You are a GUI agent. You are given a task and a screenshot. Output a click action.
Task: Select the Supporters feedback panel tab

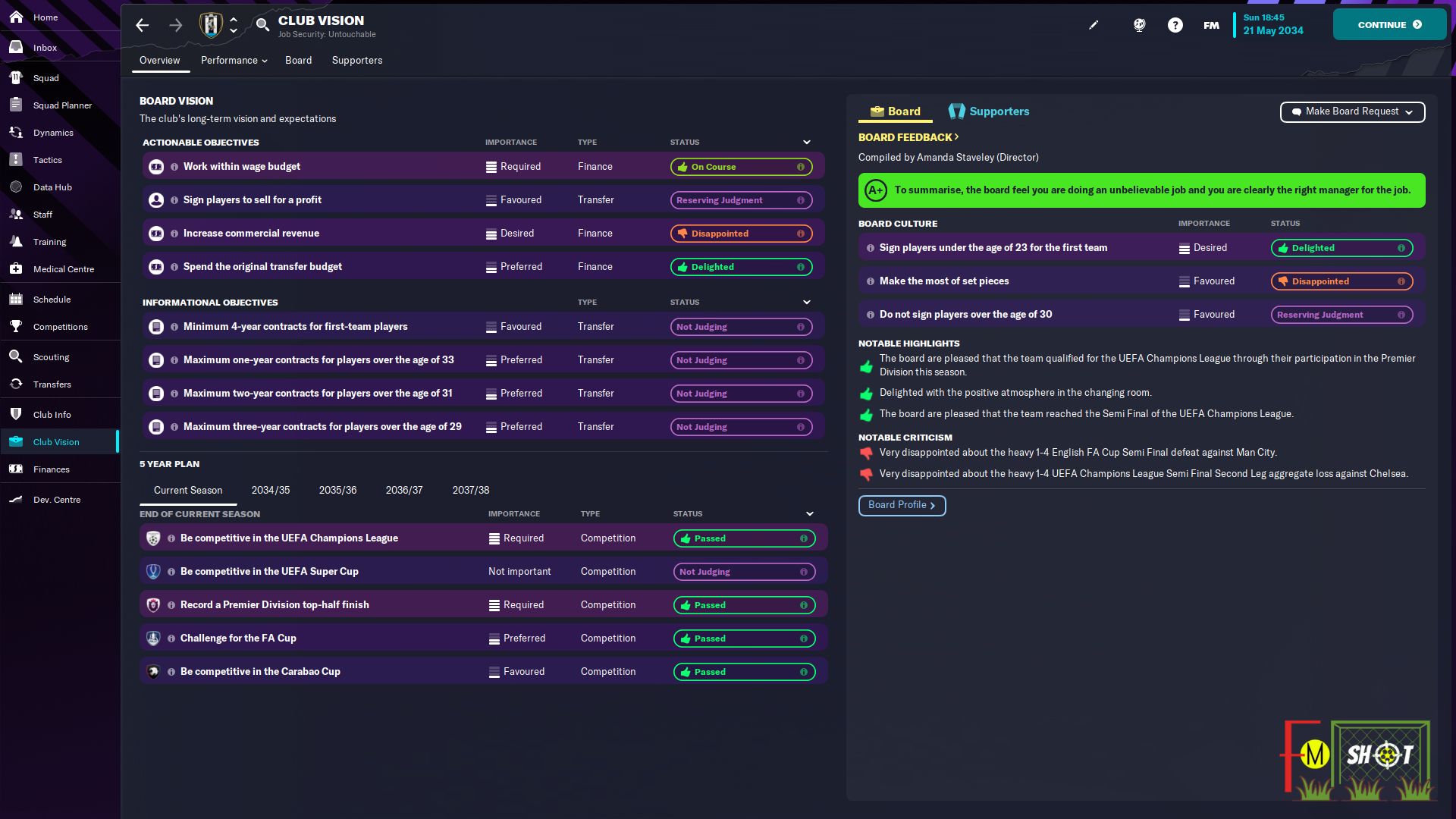[x=989, y=111]
